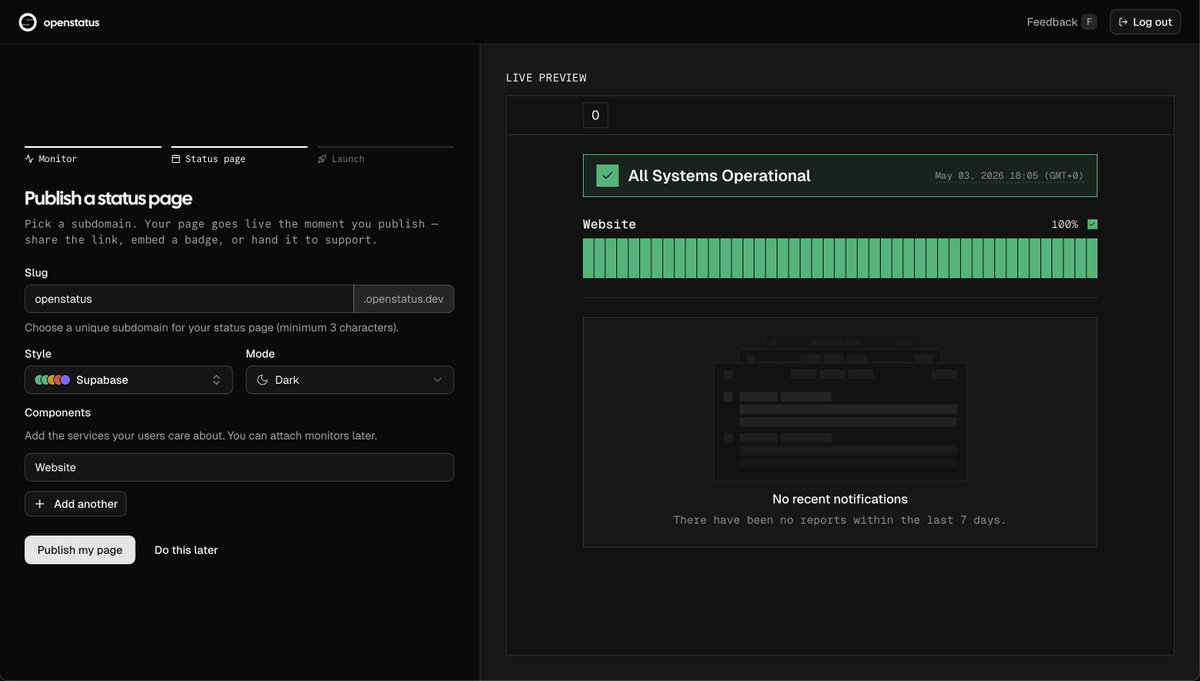
Task: Click the Publish my page button
Action: [80, 550]
